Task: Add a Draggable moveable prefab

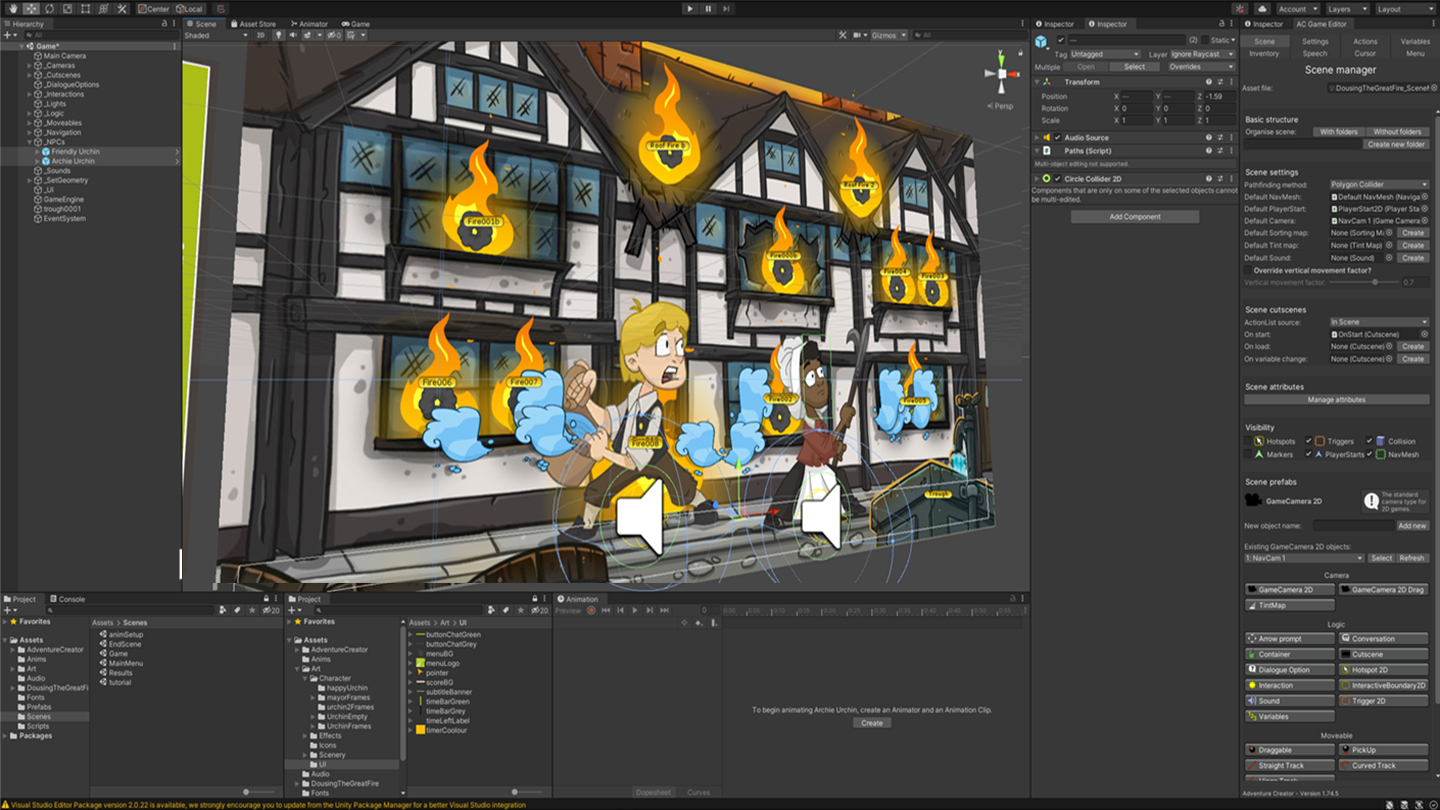Action: [1290, 750]
